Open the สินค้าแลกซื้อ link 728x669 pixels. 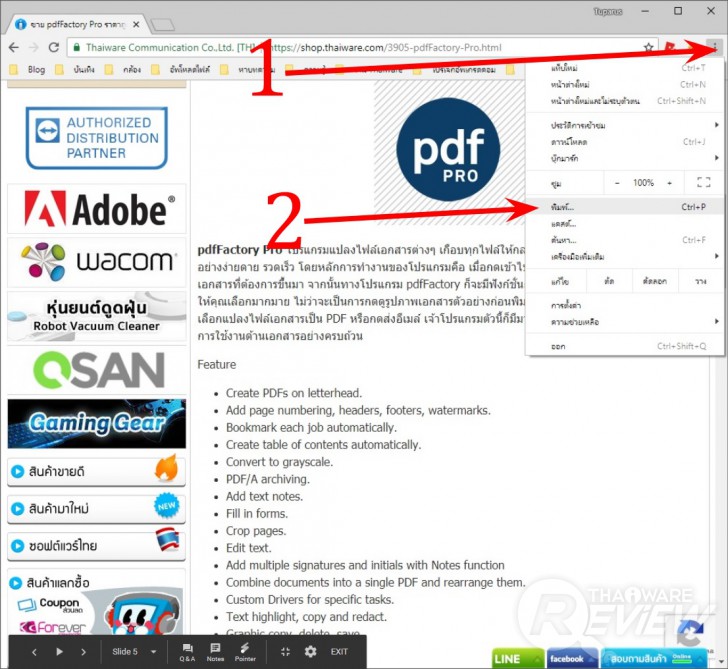tap(58, 583)
